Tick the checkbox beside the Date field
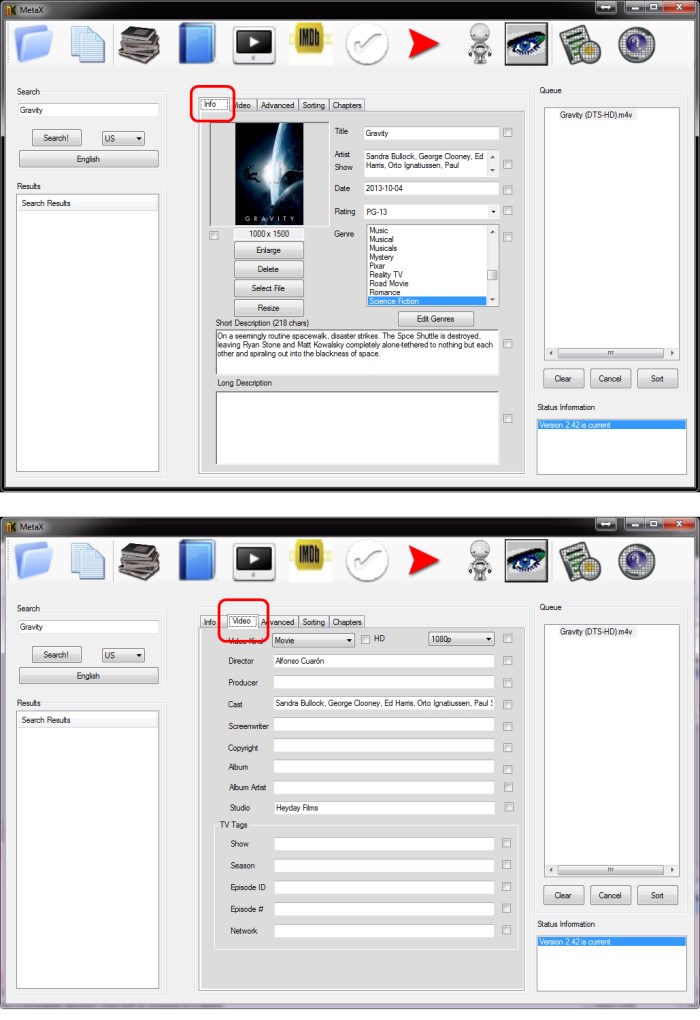Viewport: 700px width, 1020px height. tap(507, 190)
